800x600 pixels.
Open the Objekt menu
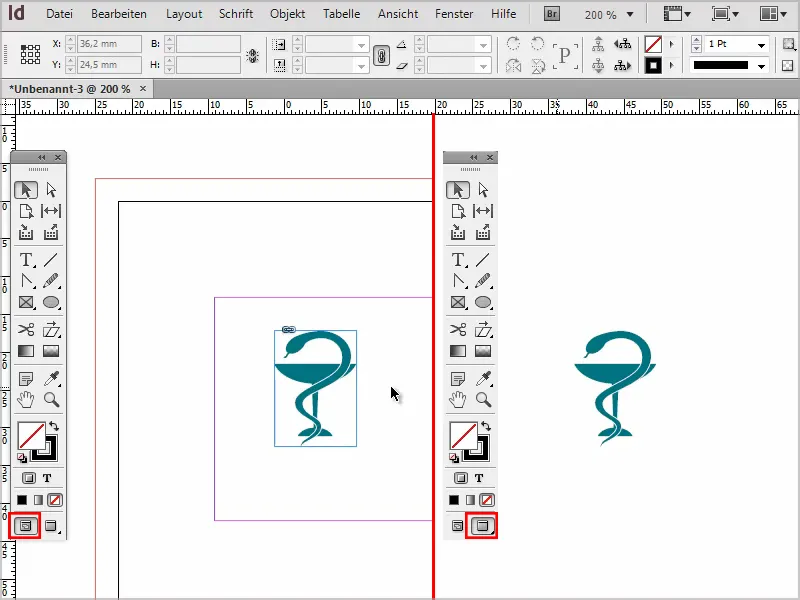click(x=287, y=14)
